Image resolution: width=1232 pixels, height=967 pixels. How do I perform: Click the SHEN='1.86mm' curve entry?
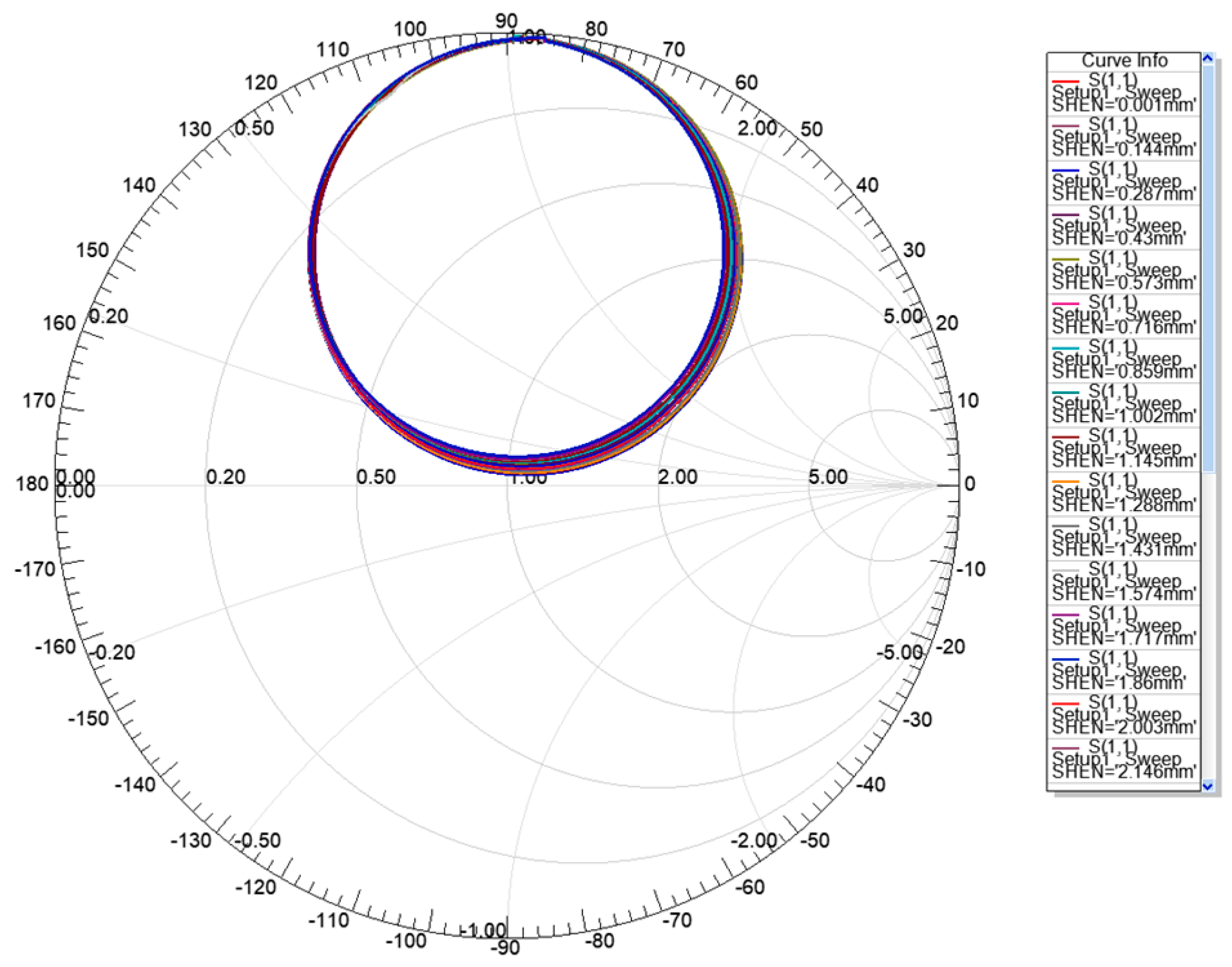click(x=1124, y=671)
